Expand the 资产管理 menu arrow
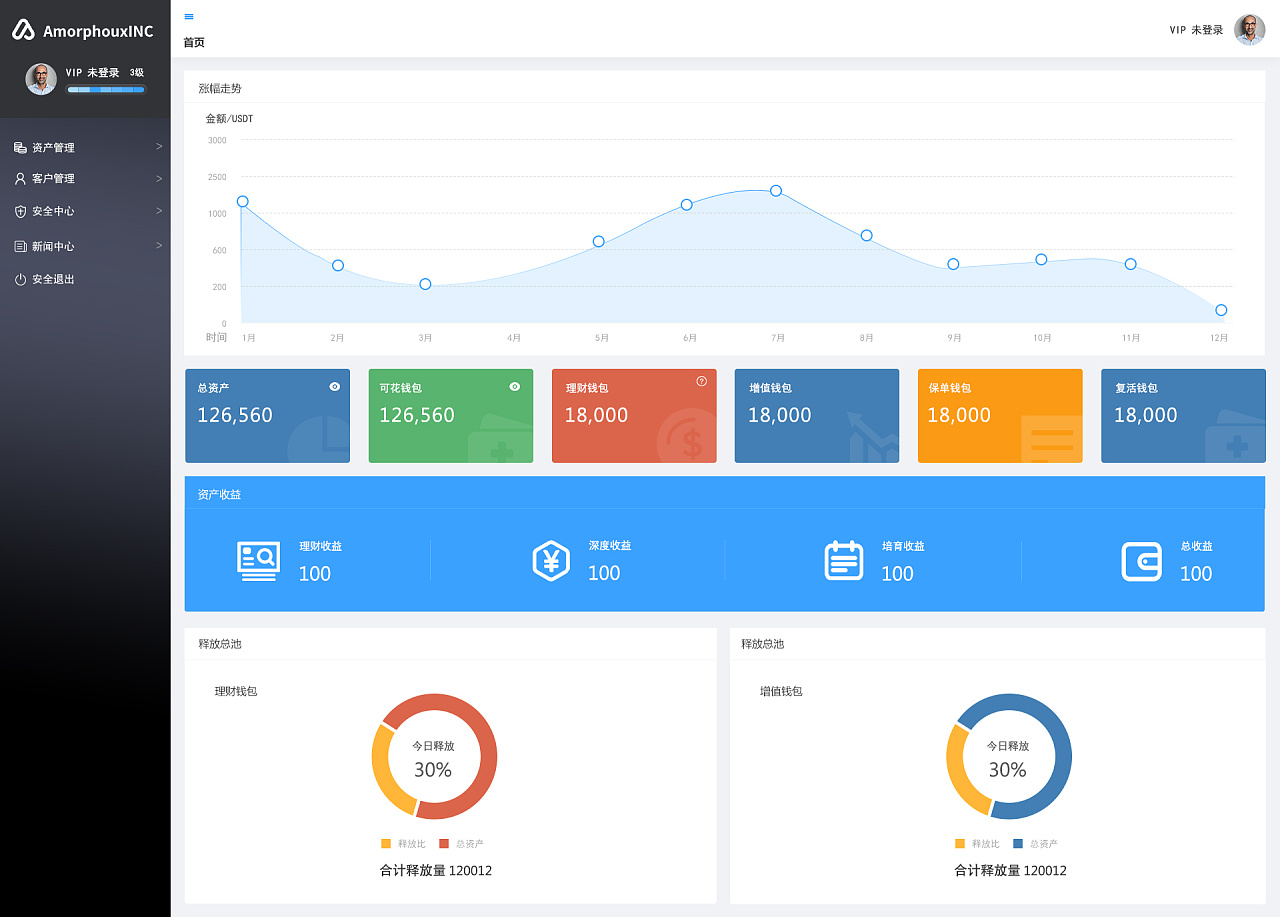This screenshot has height=917, width=1280. click(x=159, y=146)
